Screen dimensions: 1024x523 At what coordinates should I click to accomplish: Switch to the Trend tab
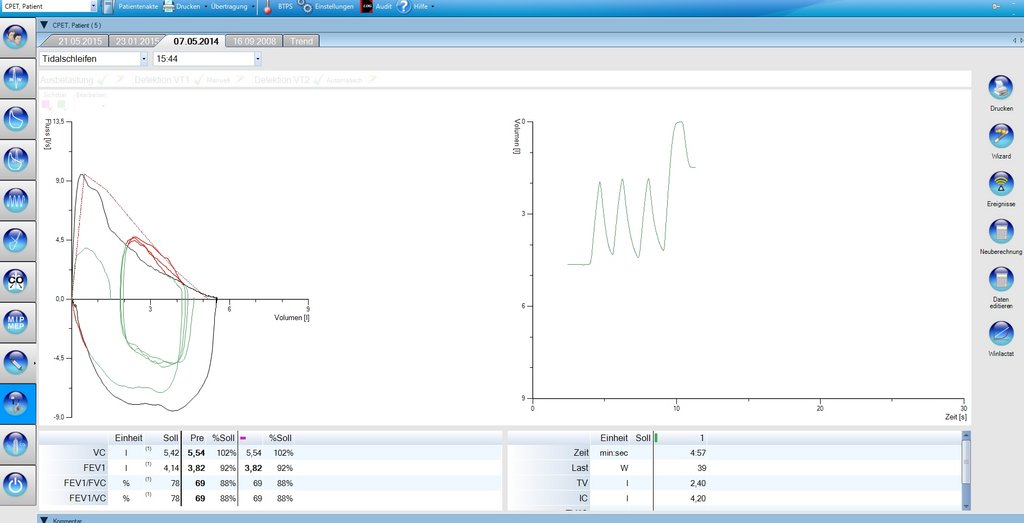click(301, 41)
